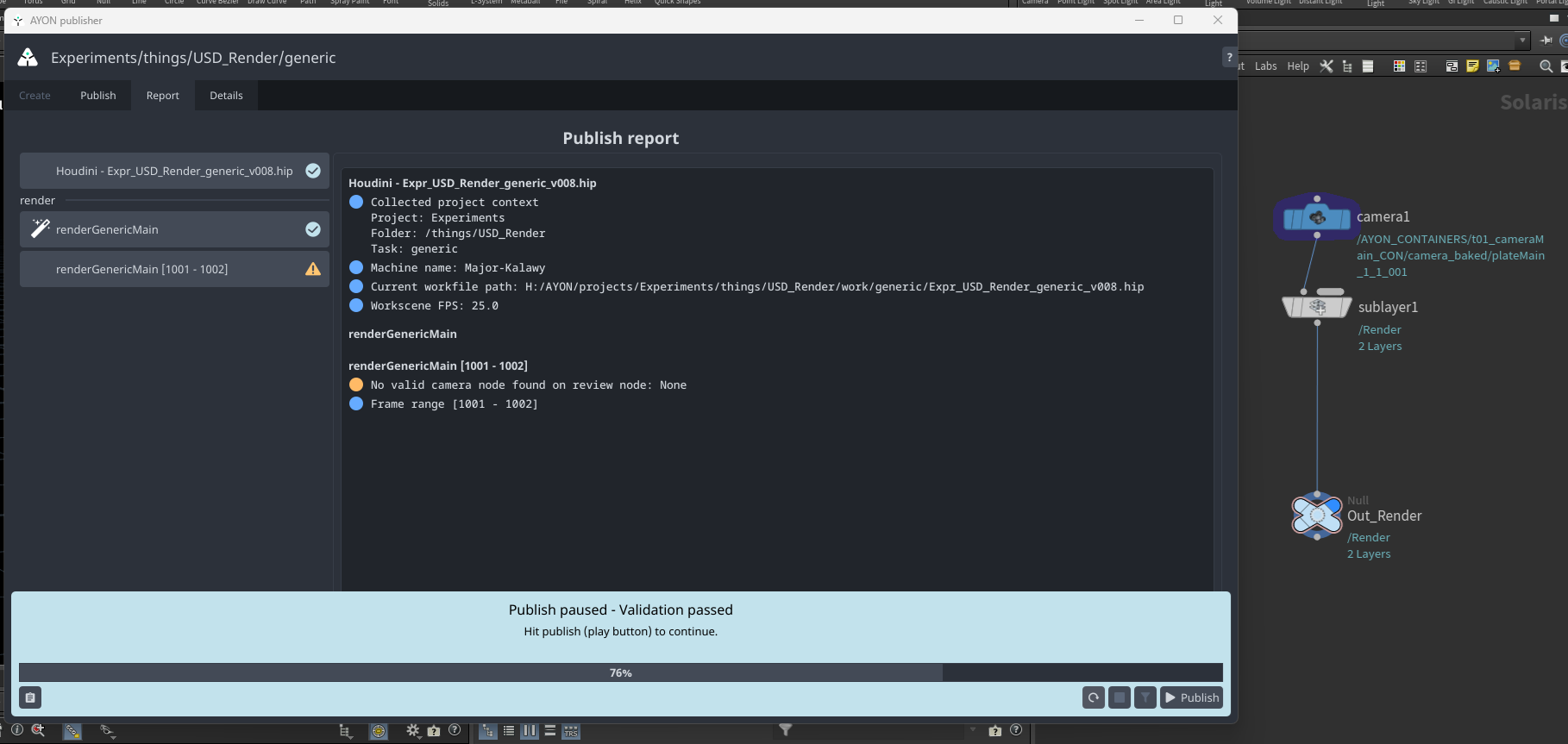Toggle the TRS button in the bottom bar
This screenshot has width=1568, height=744.
(571, 731)
